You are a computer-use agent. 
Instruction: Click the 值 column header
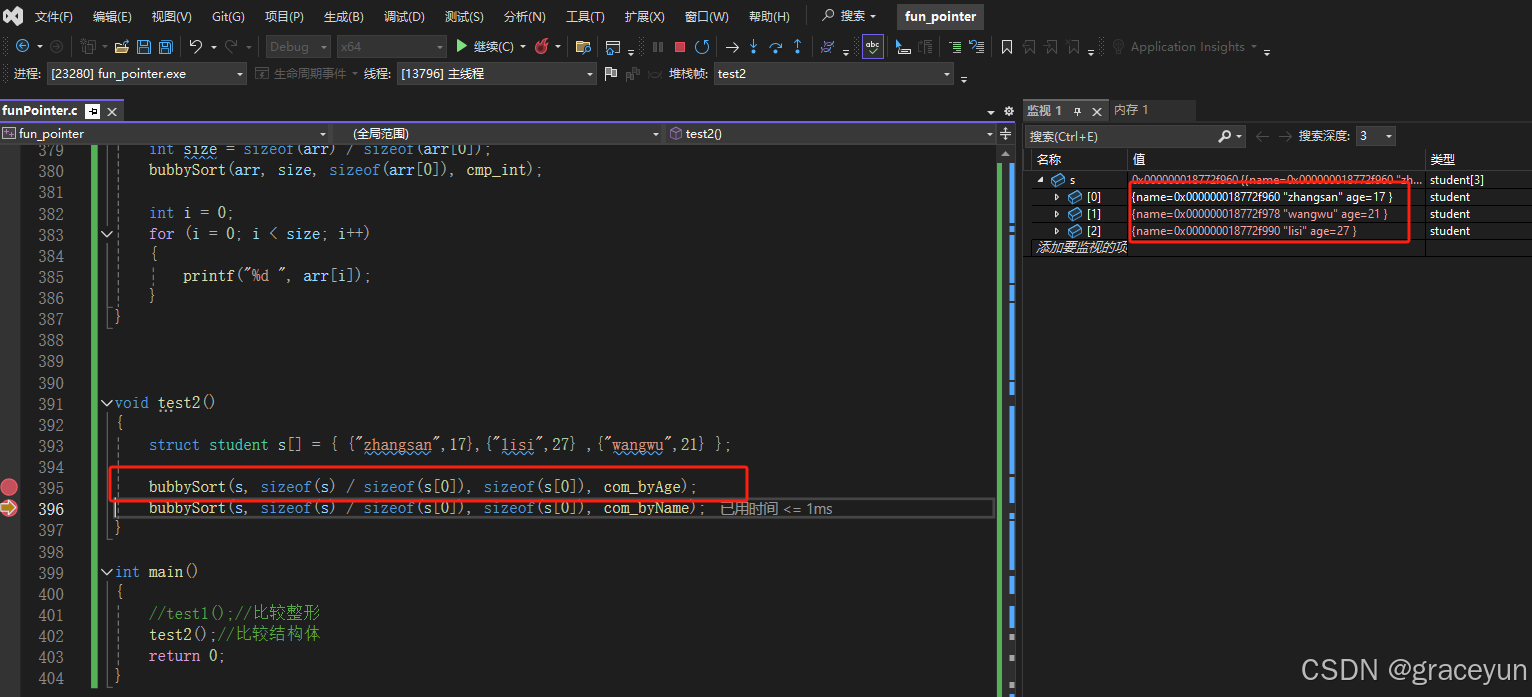point(1276,160)
